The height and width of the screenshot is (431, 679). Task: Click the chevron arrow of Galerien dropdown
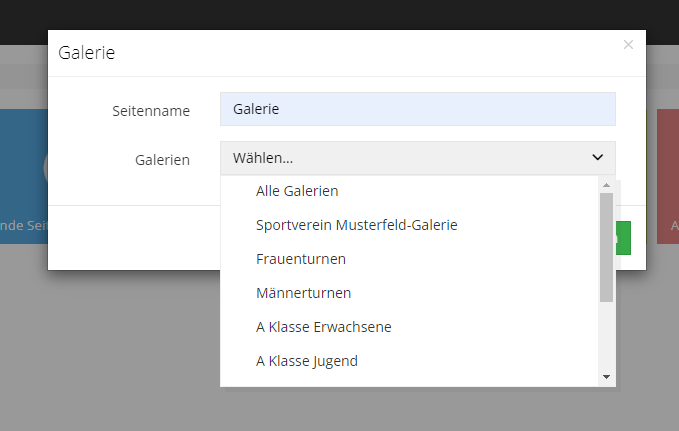(x=598, y=158)
